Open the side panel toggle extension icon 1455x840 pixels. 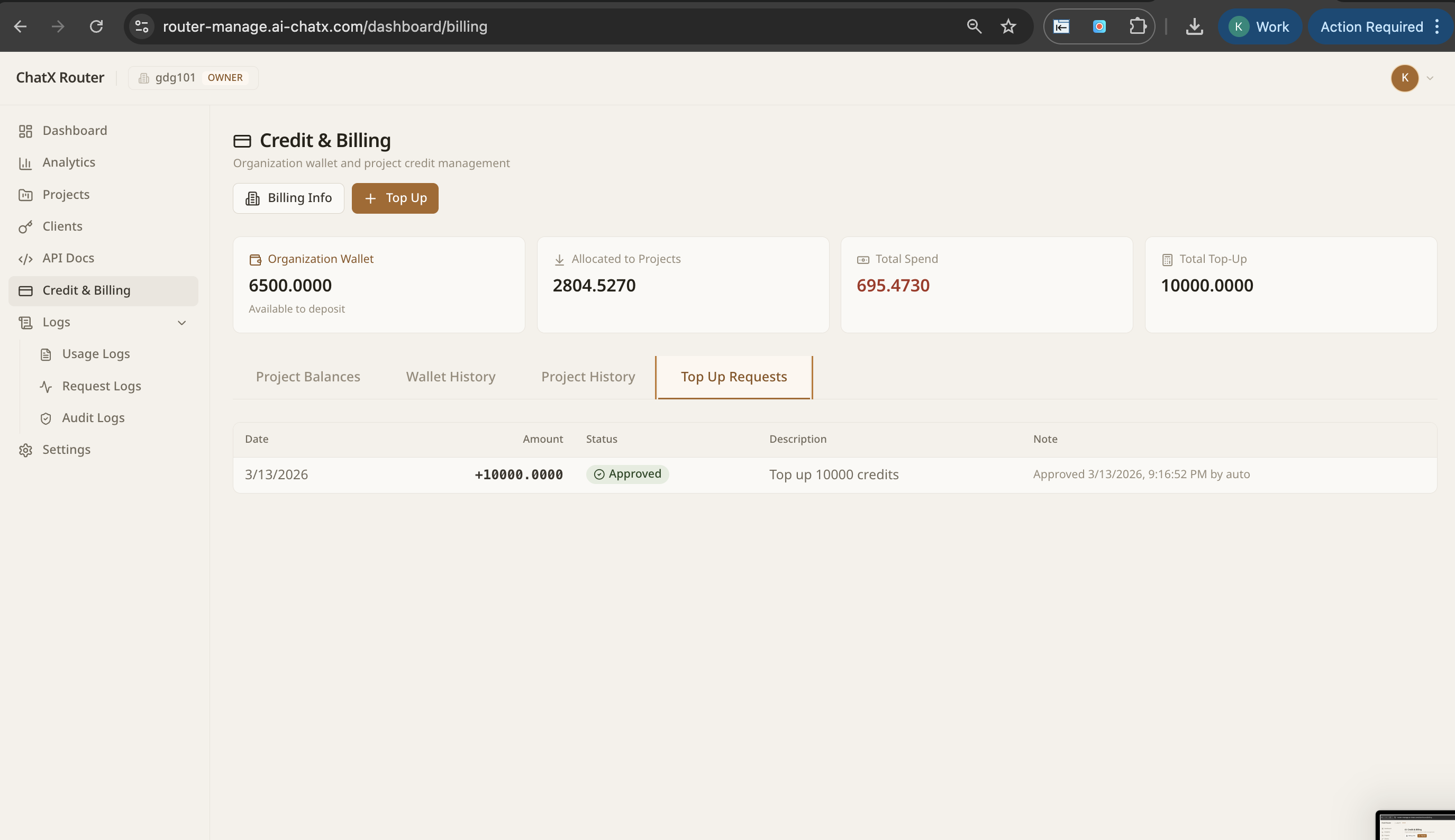pyautogui.click(x=1061, y=26)
